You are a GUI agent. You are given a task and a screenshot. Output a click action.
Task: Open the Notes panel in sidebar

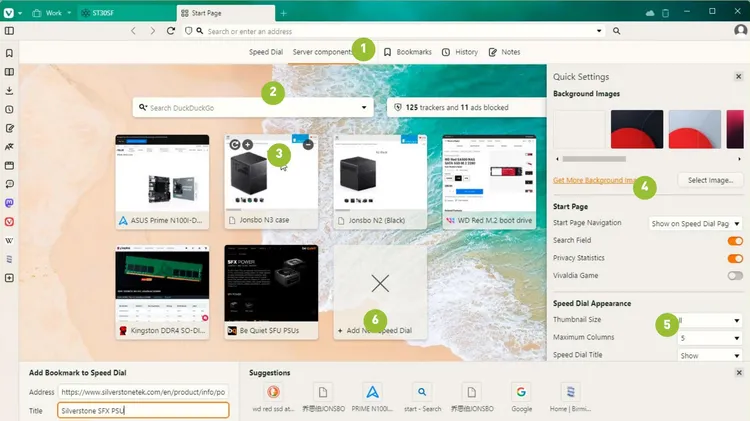(9, 128)
